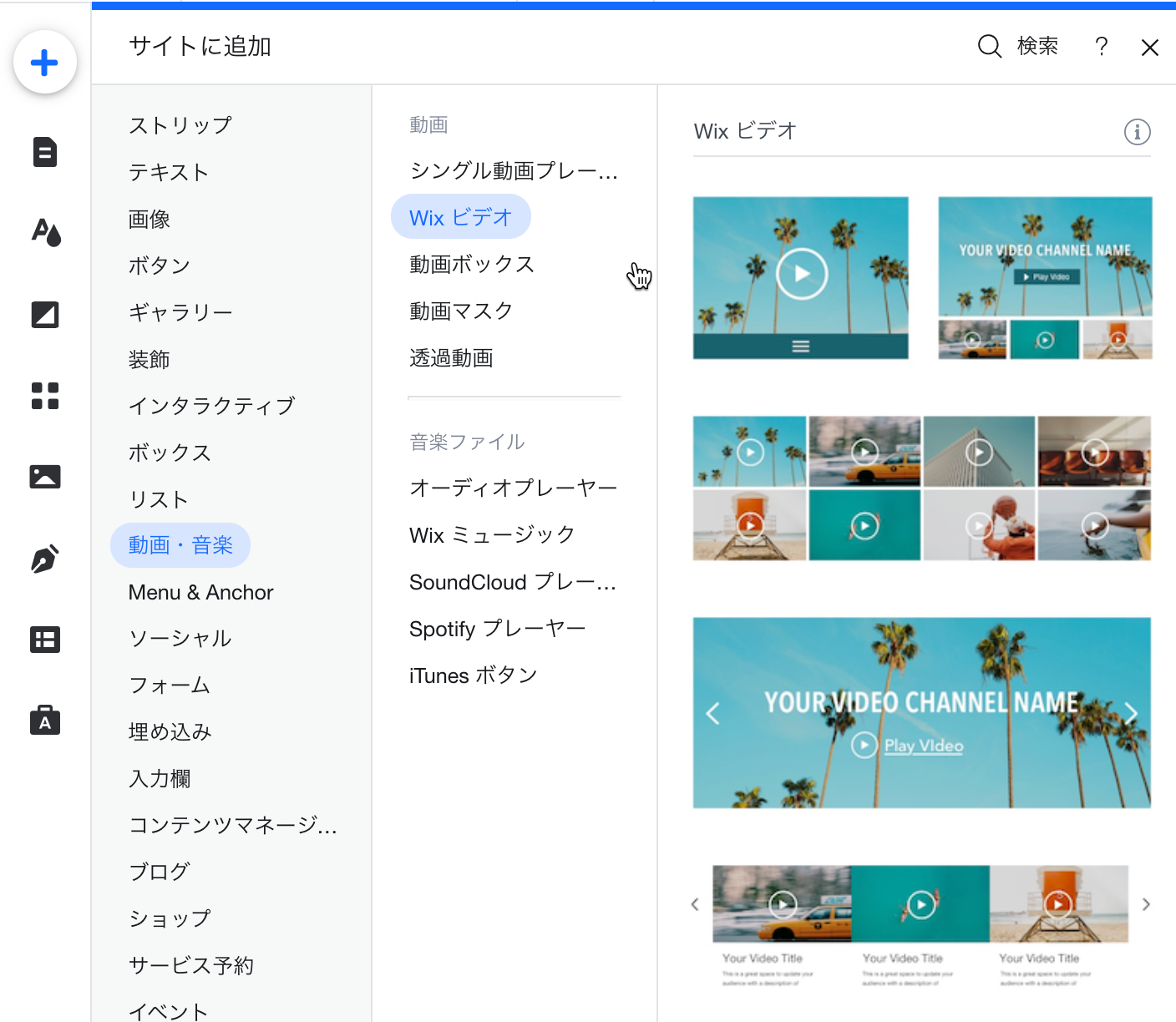
Task: Open the Pages menu icon in sidebar
Action: tap(45, 152)
